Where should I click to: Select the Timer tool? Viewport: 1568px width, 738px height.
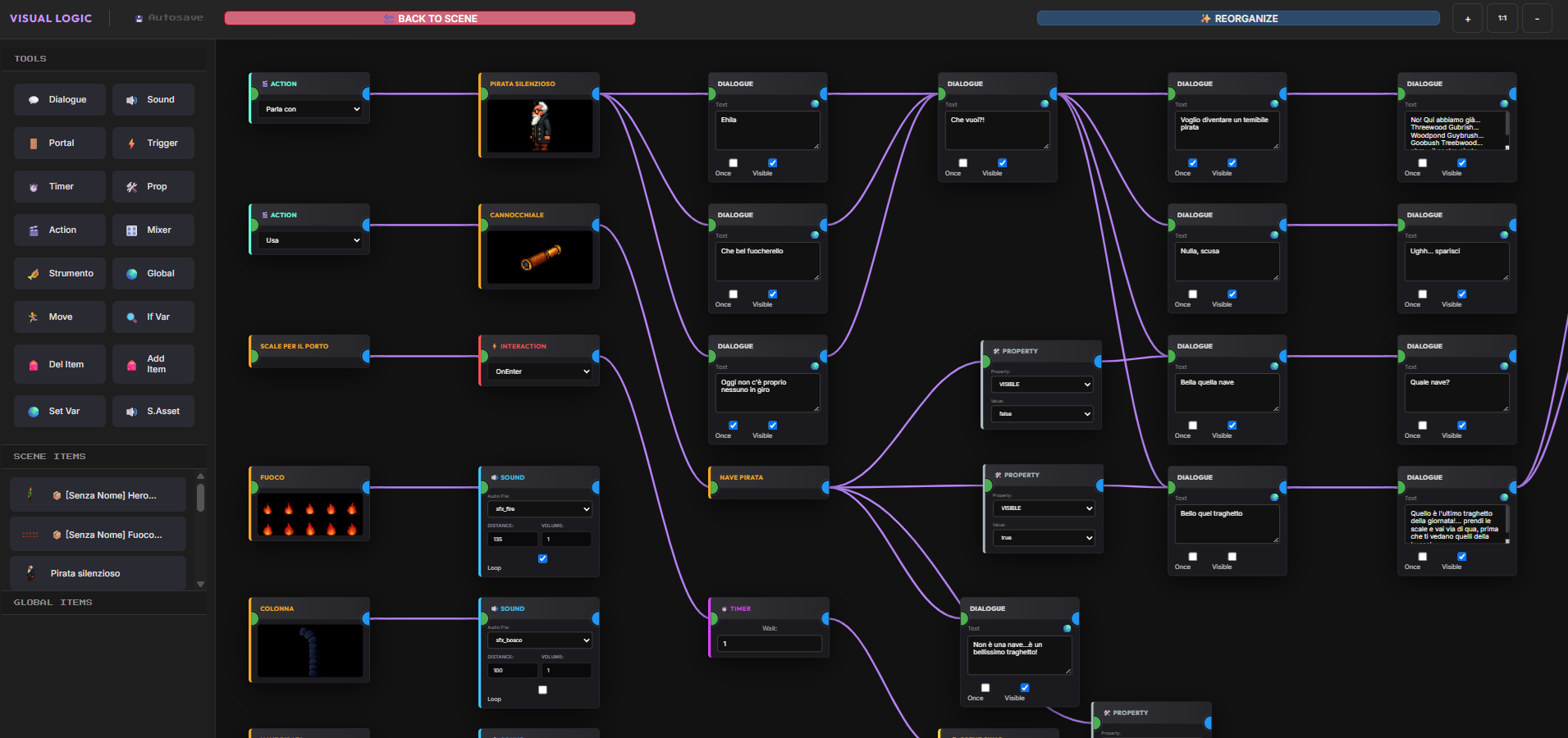[60, 186]
